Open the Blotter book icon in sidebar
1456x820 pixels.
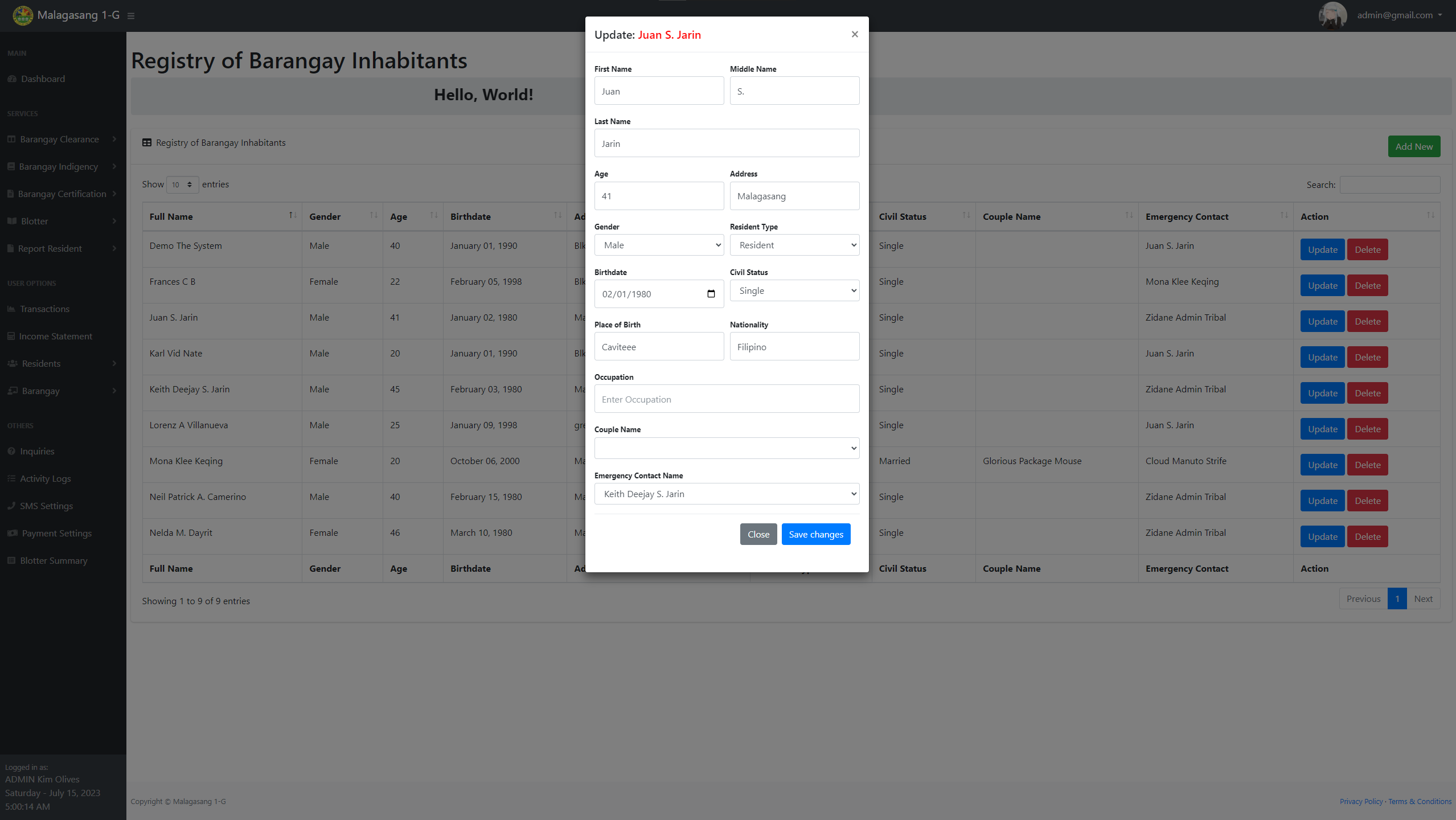(x=10, y=221)
